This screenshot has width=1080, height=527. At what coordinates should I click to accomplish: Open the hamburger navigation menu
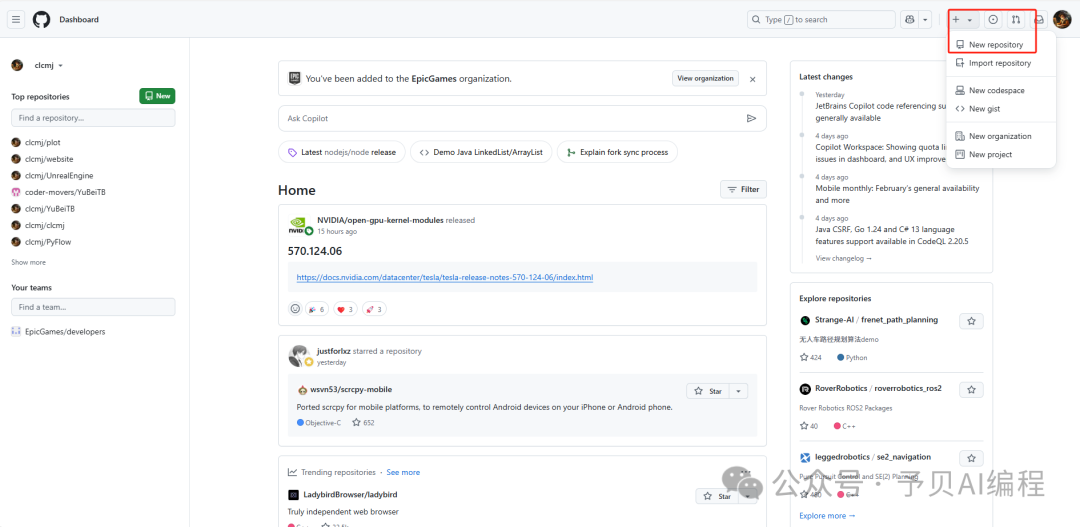[16, 19]
